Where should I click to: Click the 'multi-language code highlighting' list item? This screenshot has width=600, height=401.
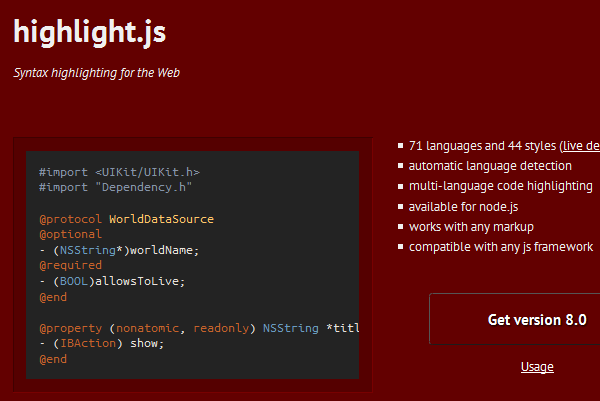tap(500, 186)
